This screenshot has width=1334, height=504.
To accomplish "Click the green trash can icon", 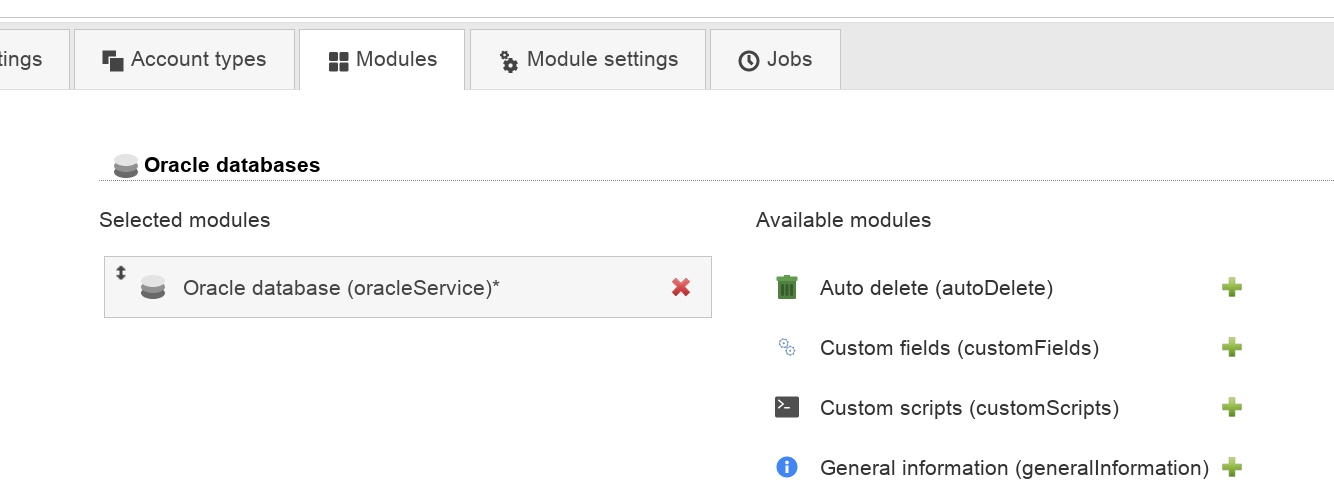I will pyautogui.click(x=787, y=288).
